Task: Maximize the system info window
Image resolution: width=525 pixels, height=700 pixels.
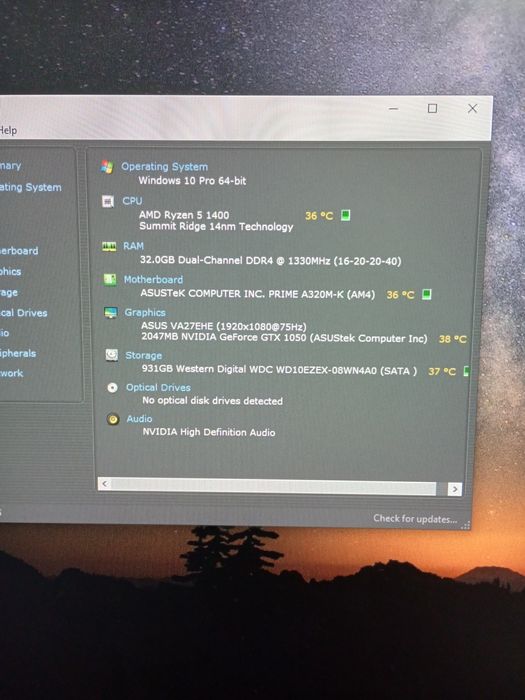Action: pyautogui.click(x=432, y=108)
